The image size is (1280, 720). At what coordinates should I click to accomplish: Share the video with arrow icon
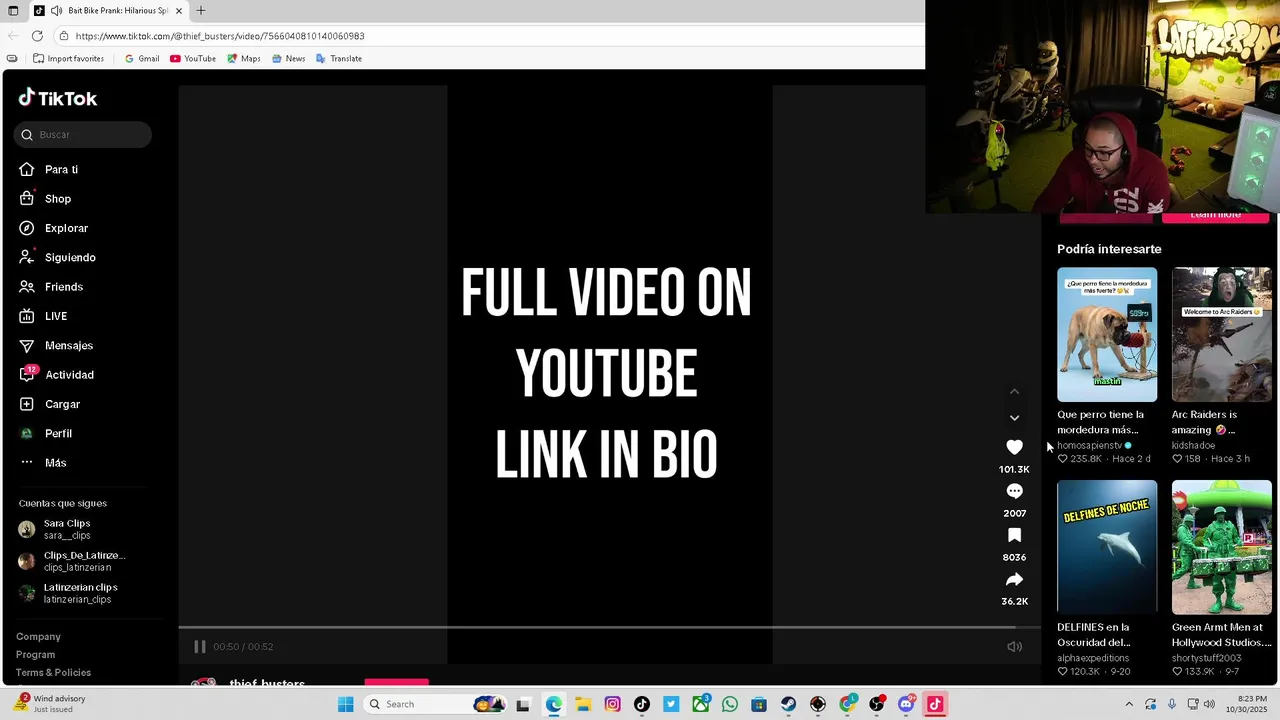(x=1014, y=579)
